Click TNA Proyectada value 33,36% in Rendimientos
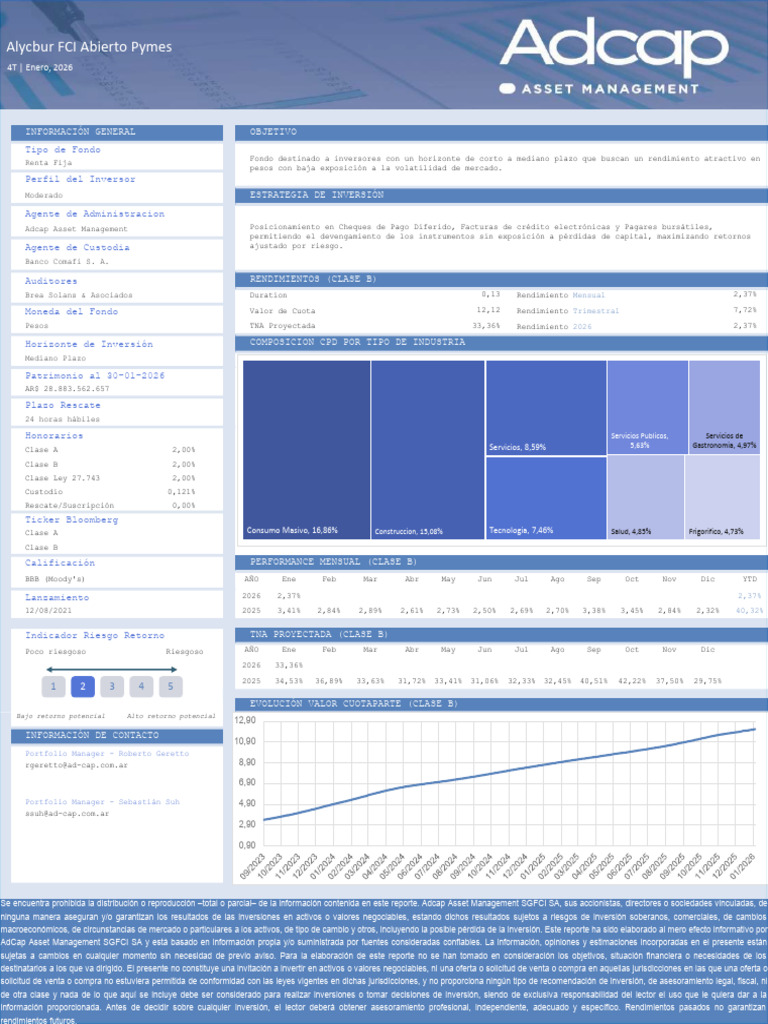 tap(486, 325)
